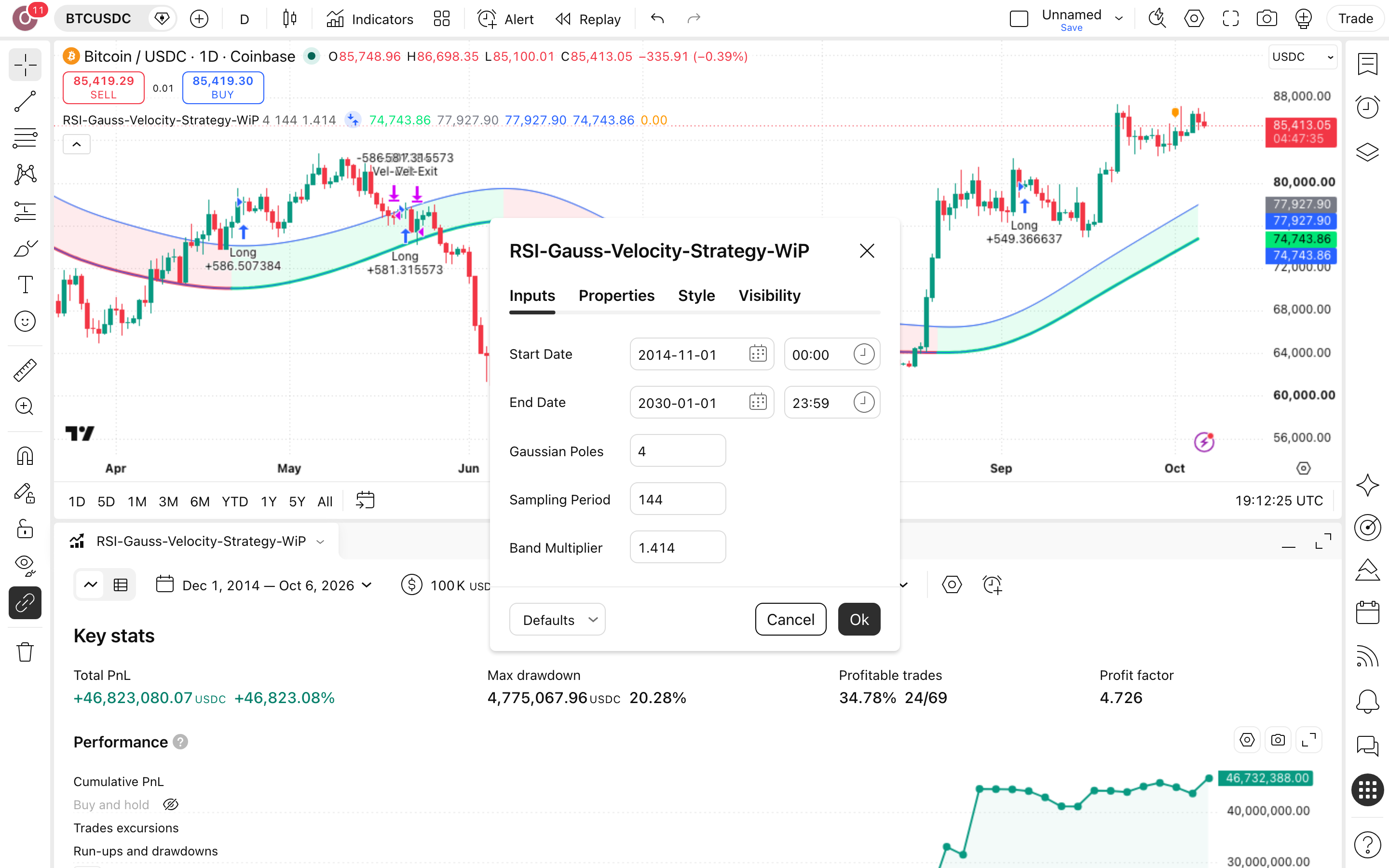1389x868 pixels.
Task: Confirm settings with Ok button
Action: (858, 620)
